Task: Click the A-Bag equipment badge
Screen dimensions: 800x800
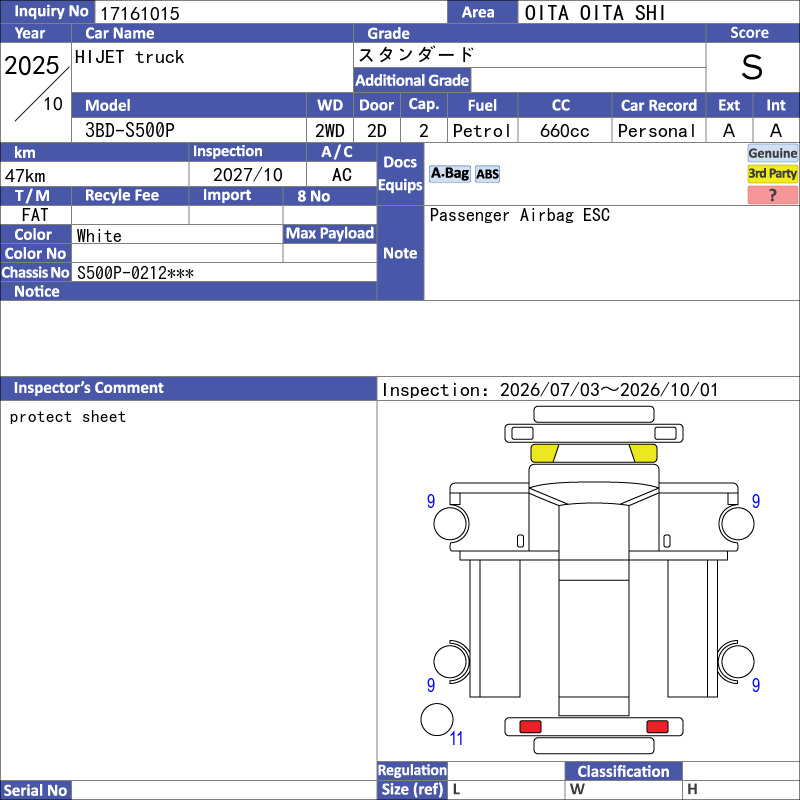Action: click(449, 174)
